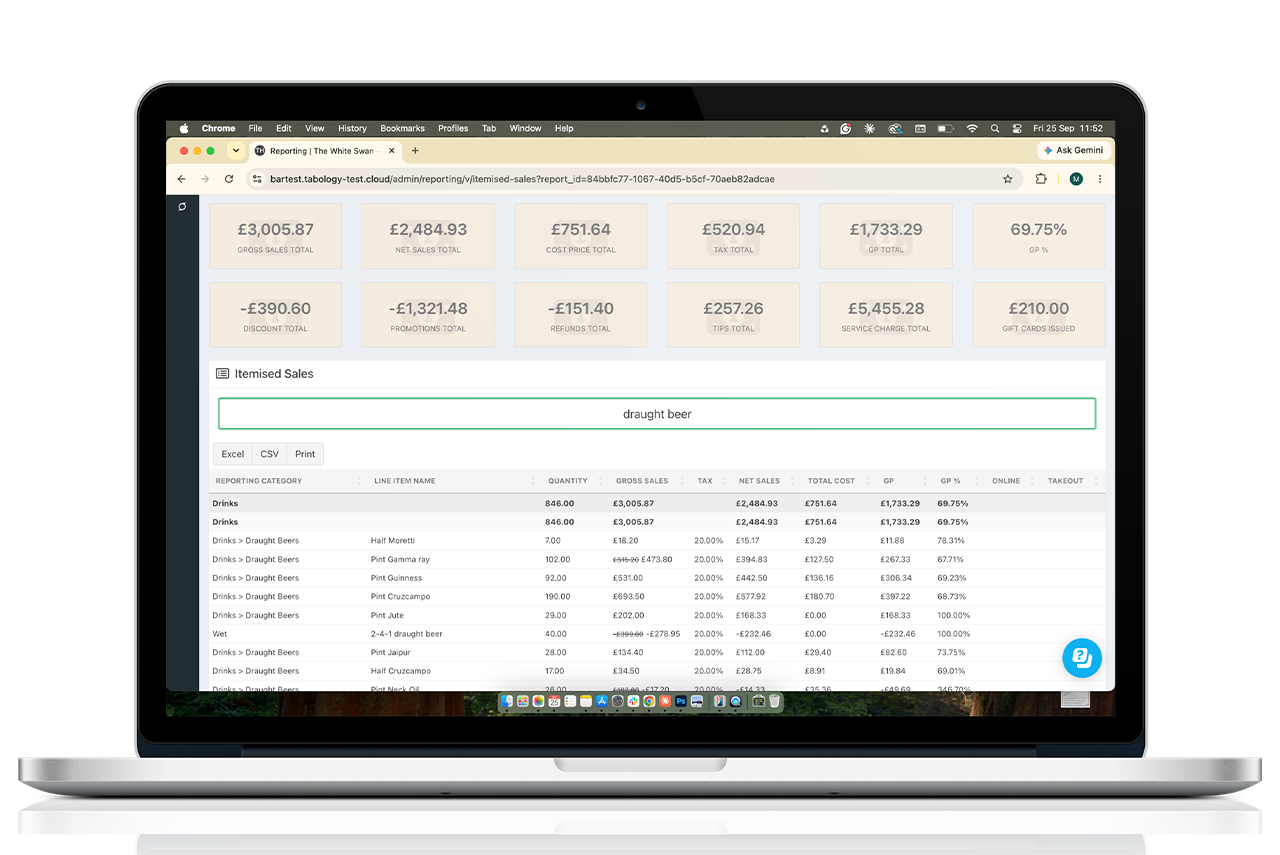Click the Pint Cruzcampo line item
Screen dimensions: 1280x855
click(400, 597)
